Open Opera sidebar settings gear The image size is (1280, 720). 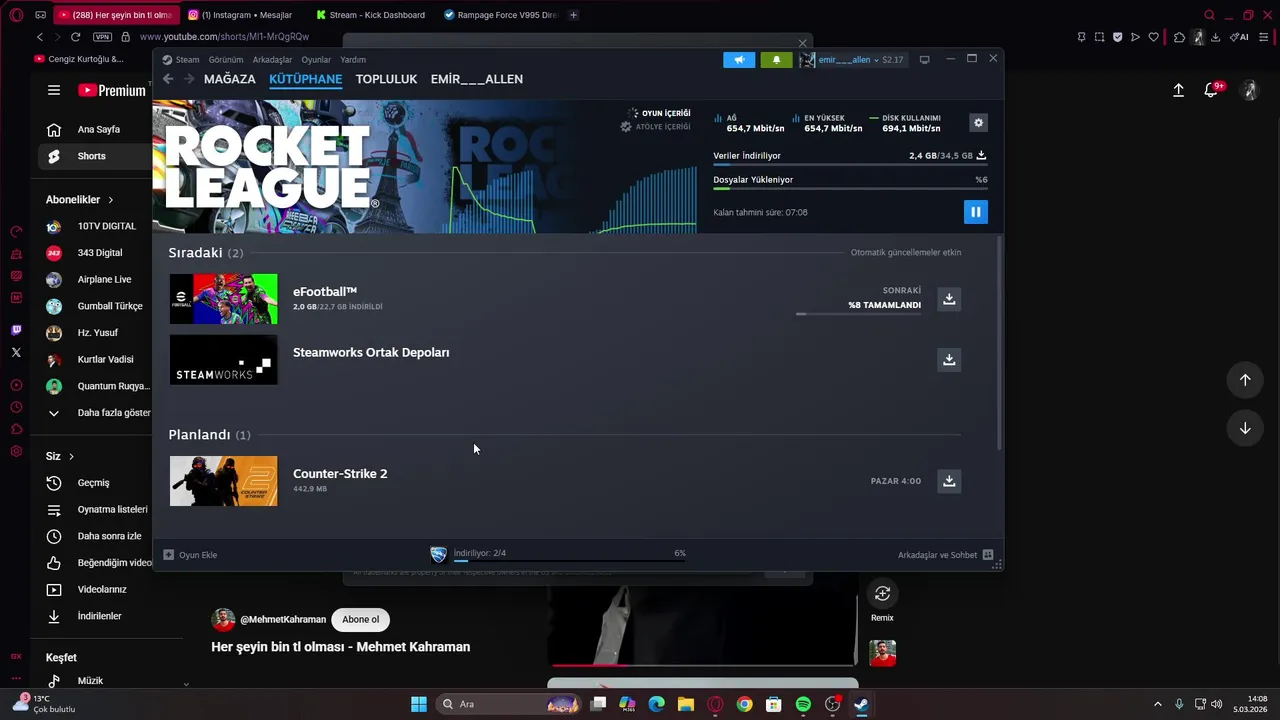click(16, 451)
